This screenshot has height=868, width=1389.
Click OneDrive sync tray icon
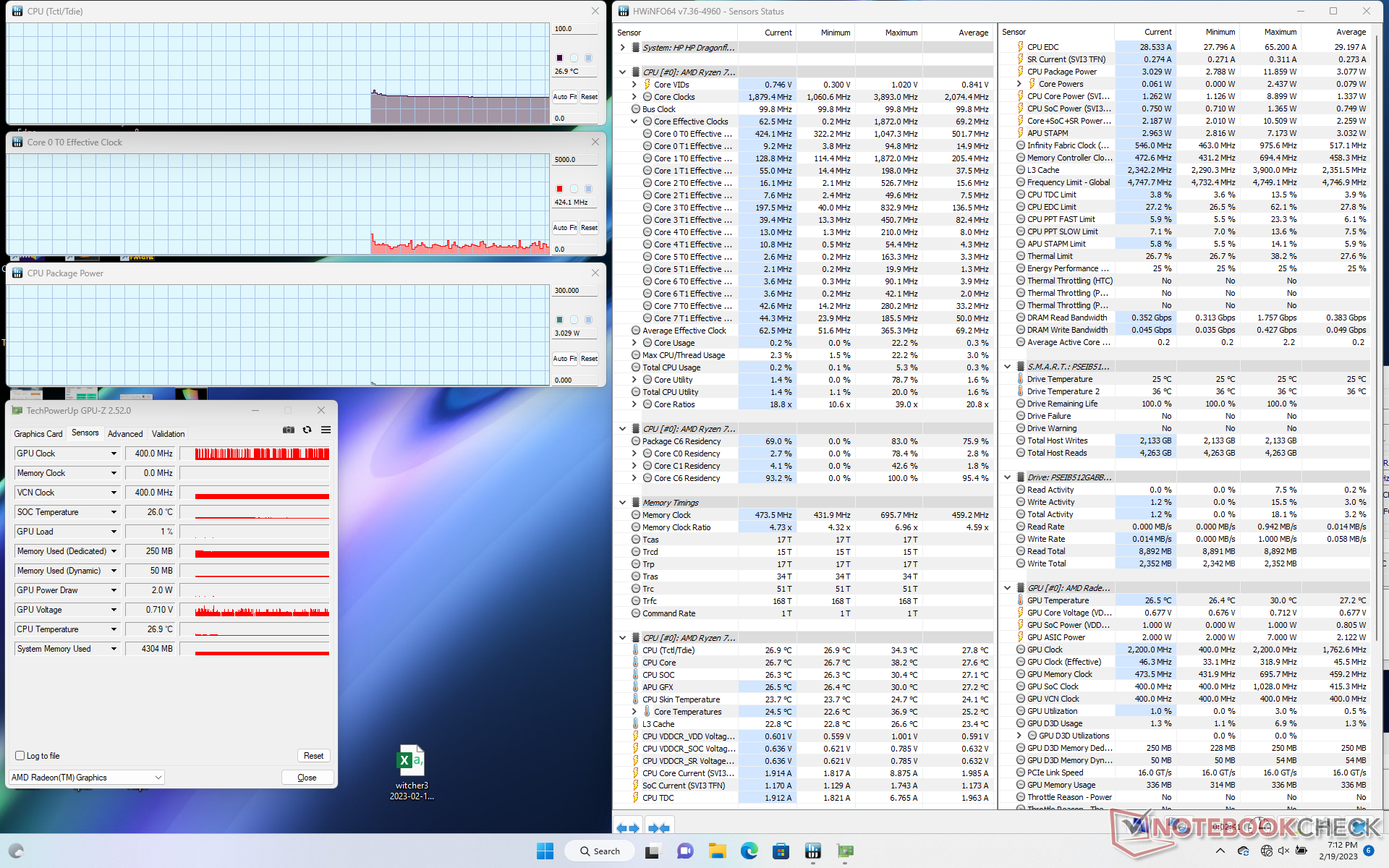coord(1244,851)
